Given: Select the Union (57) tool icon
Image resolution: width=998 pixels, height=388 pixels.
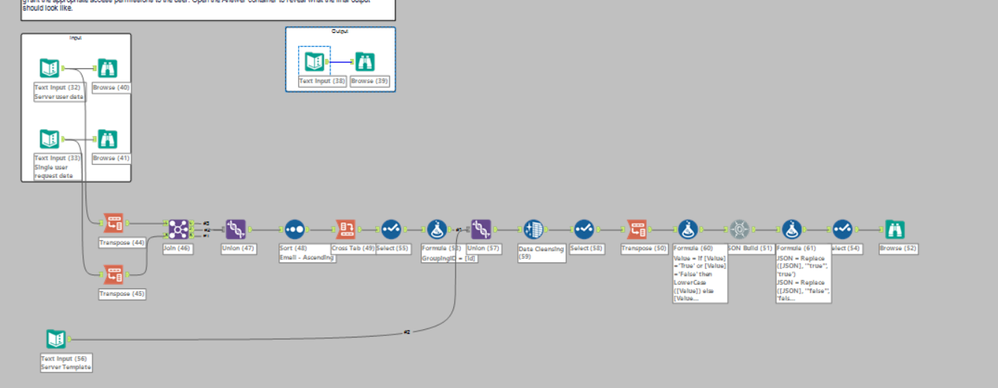Looking at the screenshot, I should 481,229.
